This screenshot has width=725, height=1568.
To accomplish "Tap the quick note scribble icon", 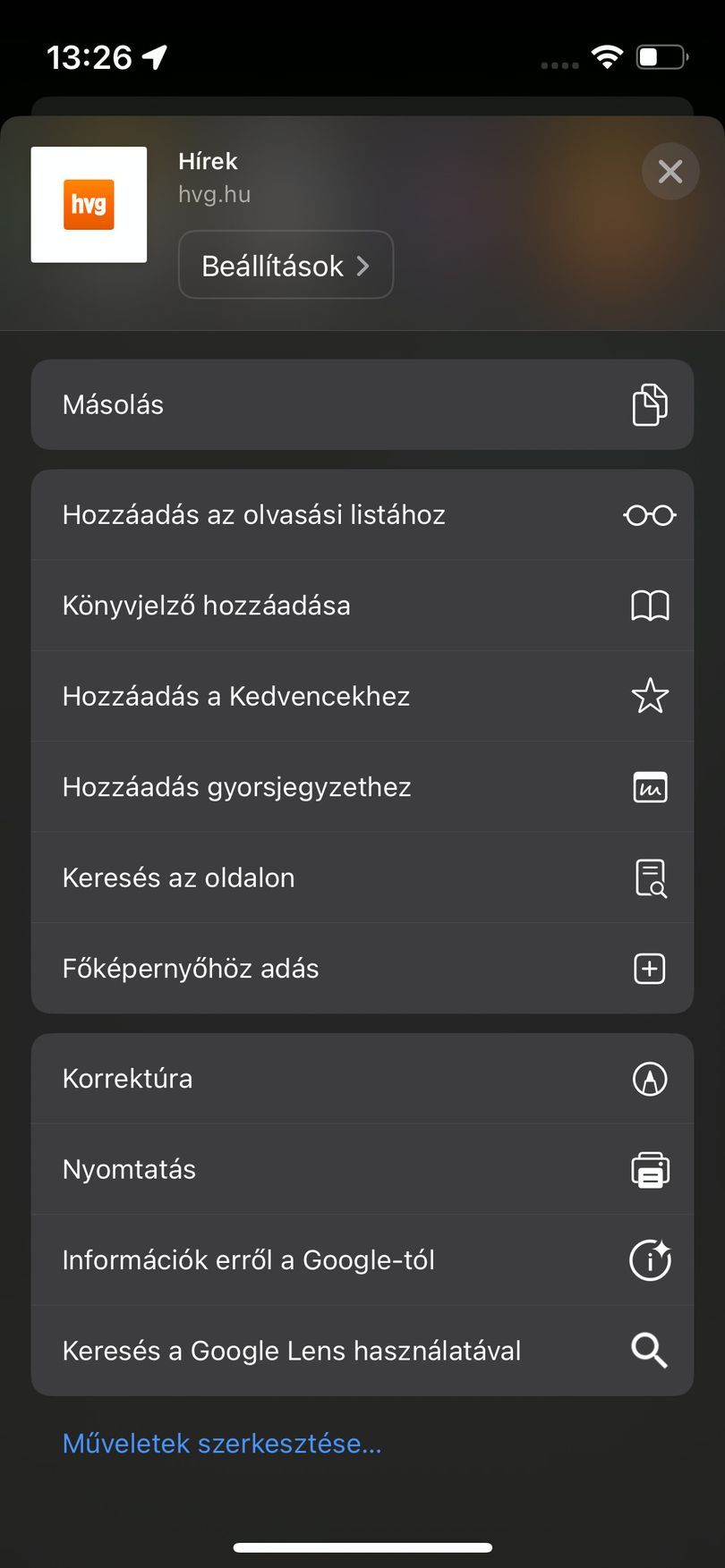I will [x=650, y=787].
